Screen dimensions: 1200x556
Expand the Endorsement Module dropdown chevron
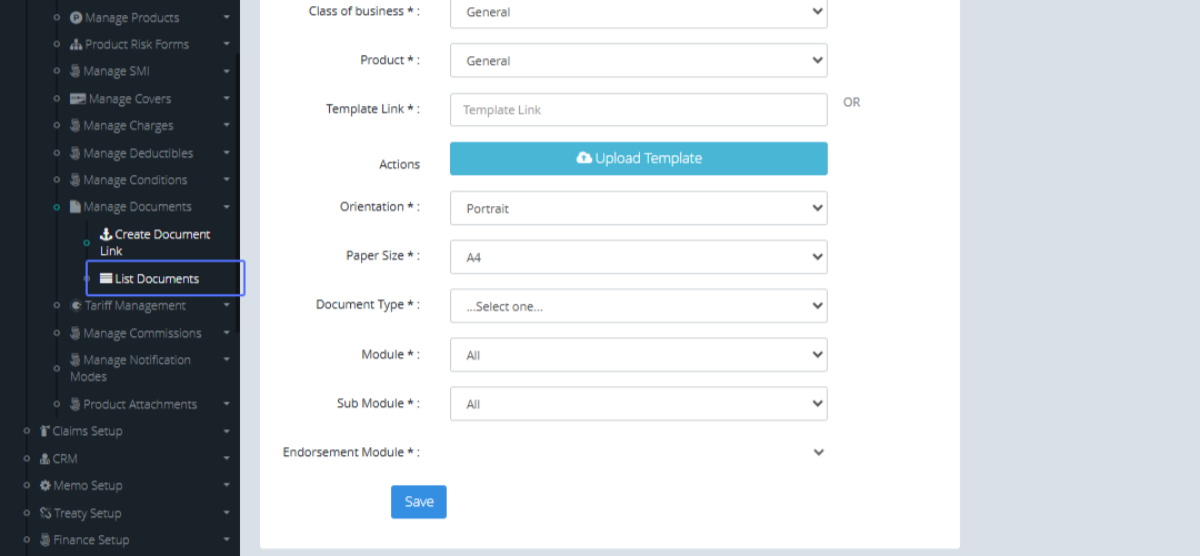click(818, 453)
